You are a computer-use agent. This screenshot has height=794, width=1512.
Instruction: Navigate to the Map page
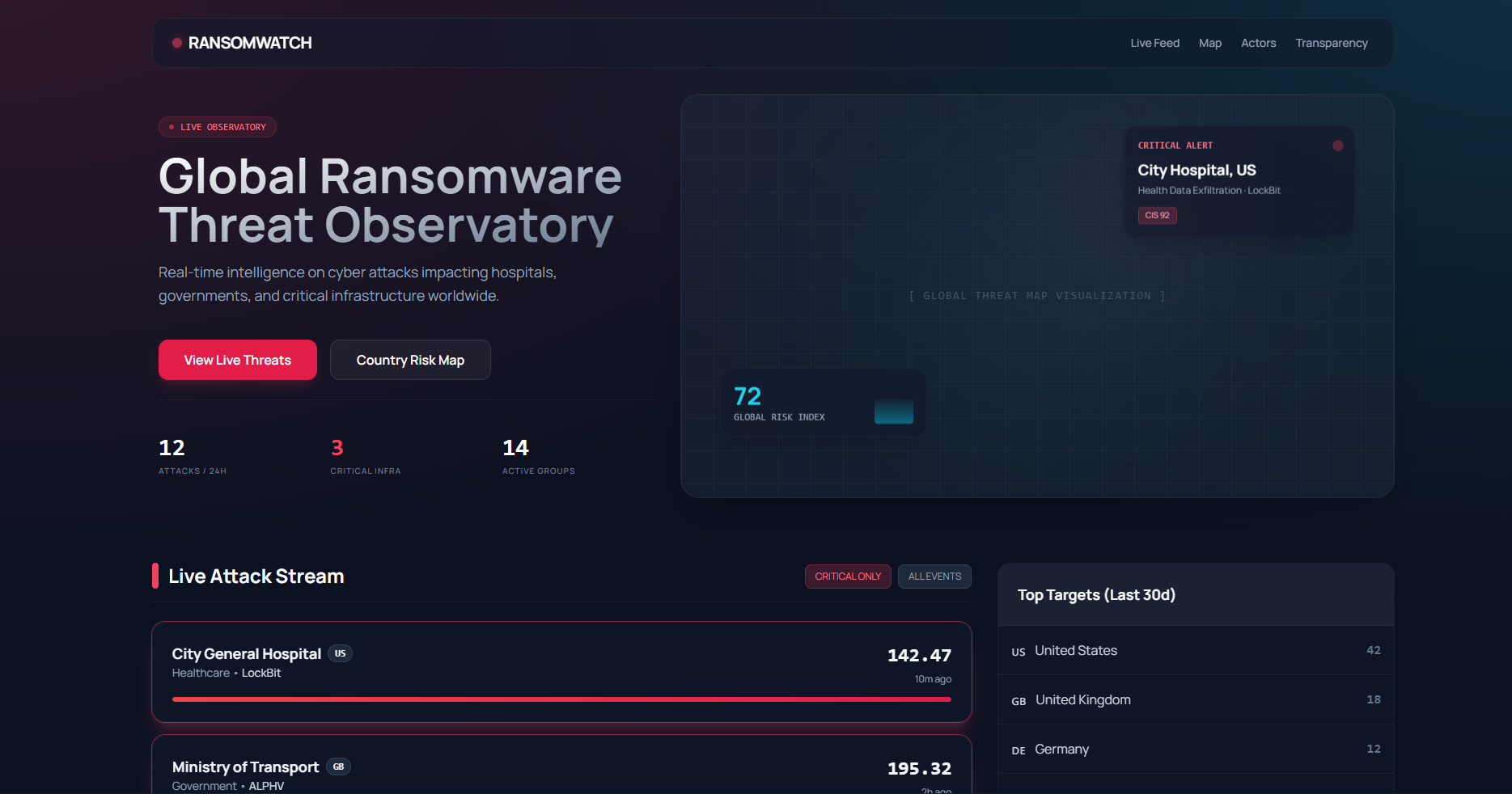1210,43
